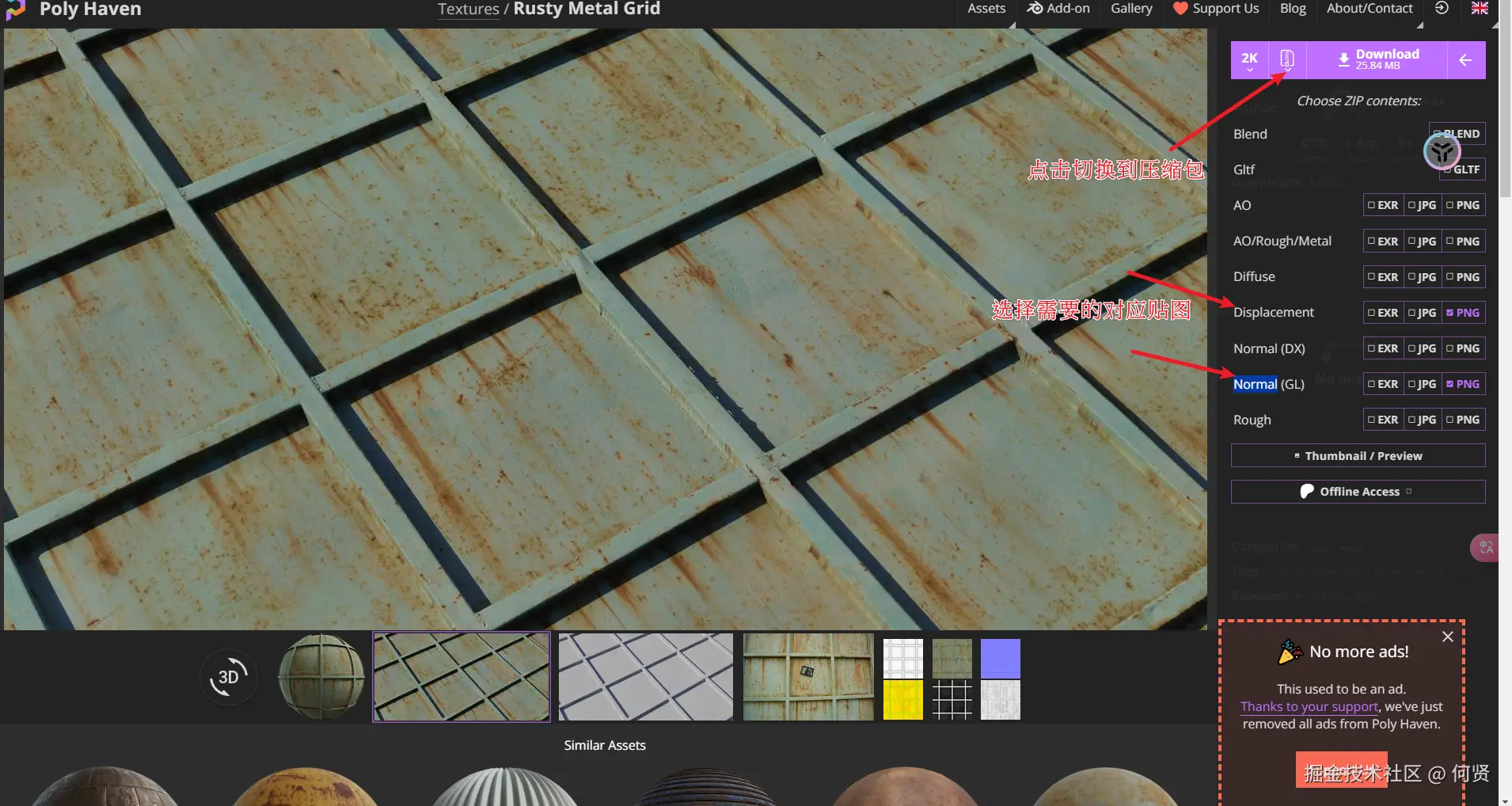Open the 3D preview rotation icon
This screenshot has height=806, width=1512.
click(228, 677)
